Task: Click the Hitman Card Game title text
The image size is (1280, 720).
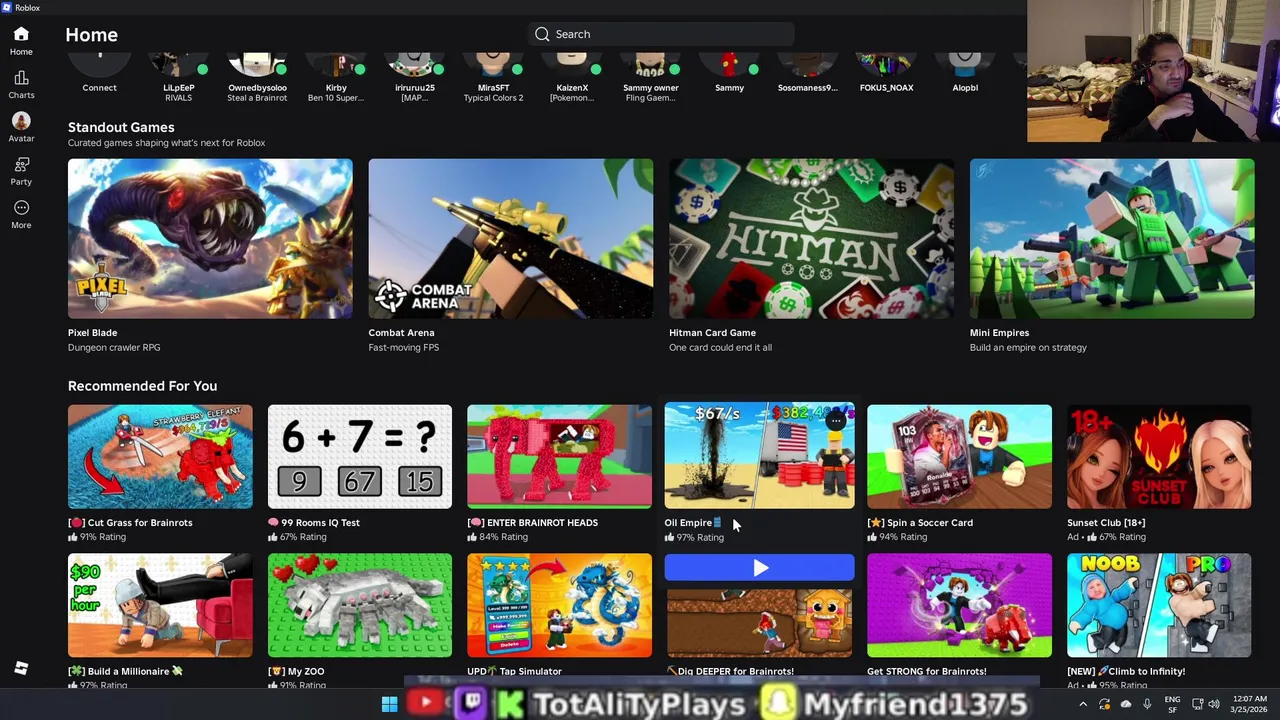Action: coord(712,333)
